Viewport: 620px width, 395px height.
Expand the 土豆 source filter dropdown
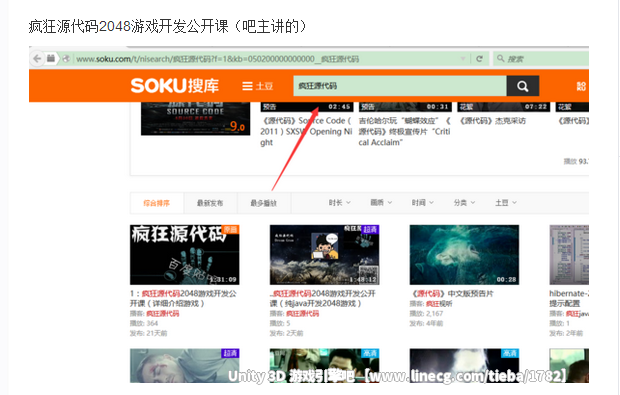tap(506, 202)
